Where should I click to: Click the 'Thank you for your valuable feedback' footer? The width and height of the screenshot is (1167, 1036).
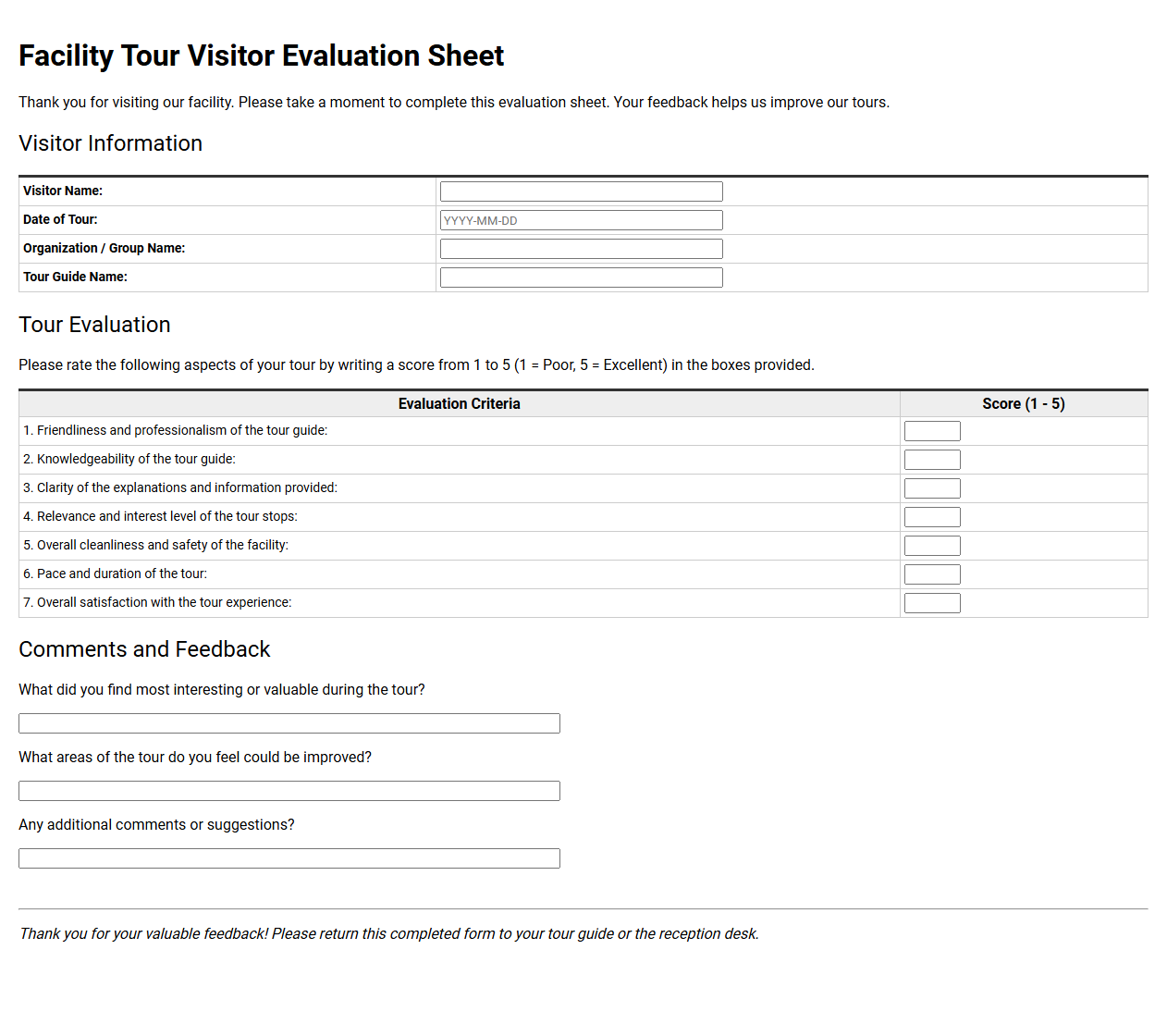(389, 933)
